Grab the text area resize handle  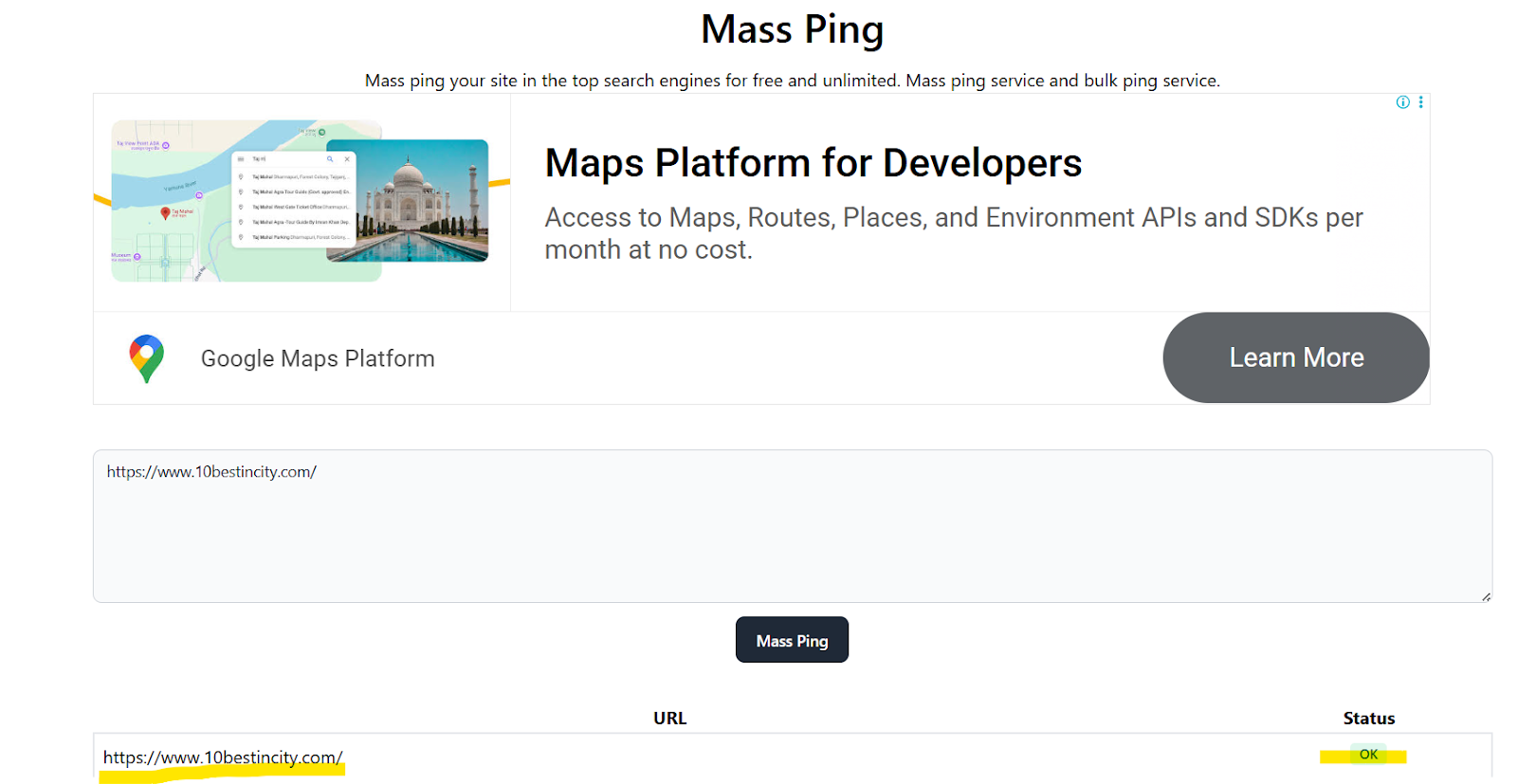[x=1486, y=596]
